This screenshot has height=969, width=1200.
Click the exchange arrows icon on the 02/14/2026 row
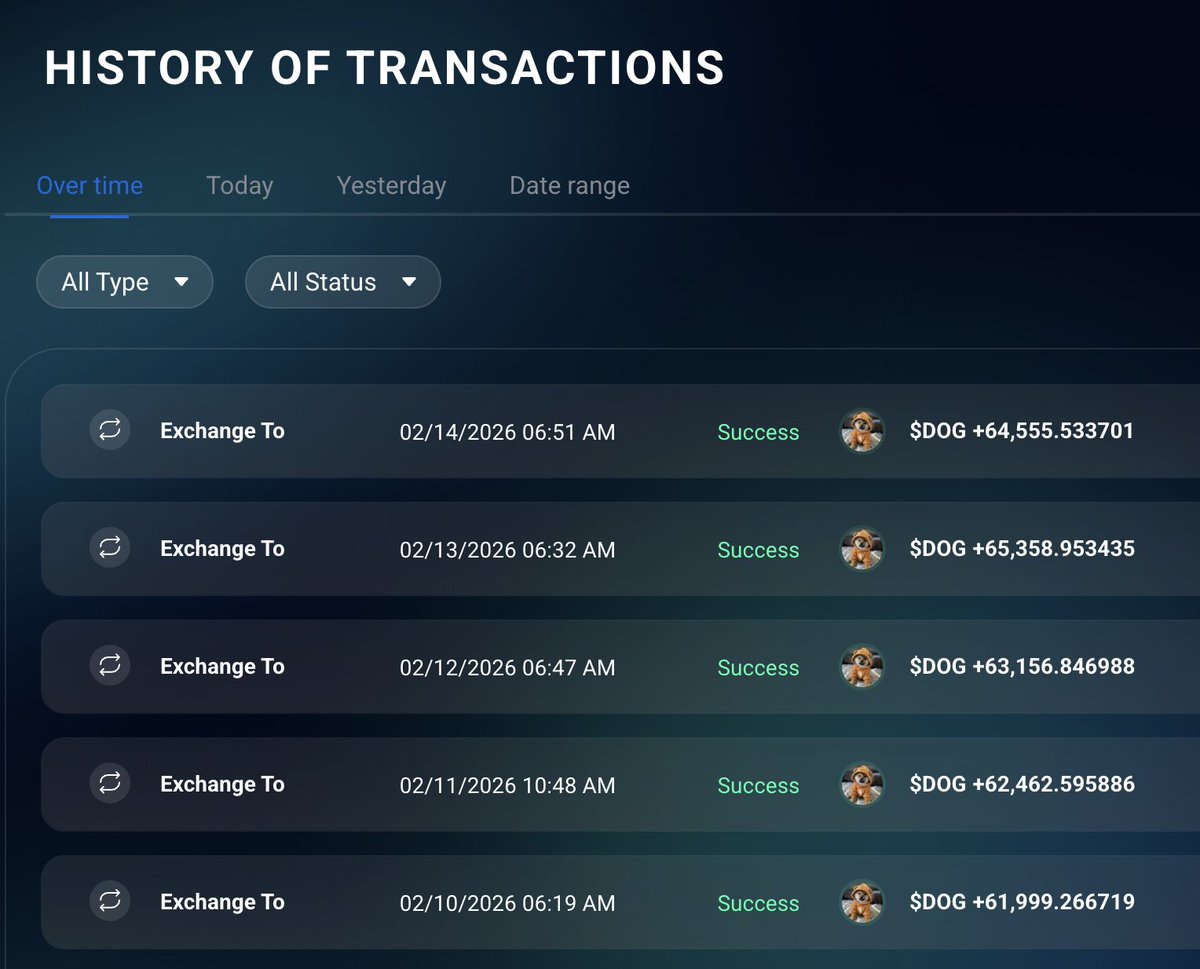pyautogui.click(x=110, y=431)
